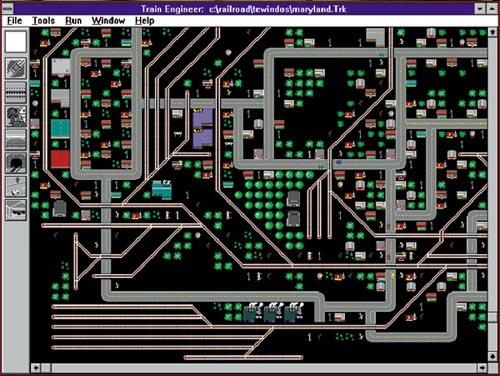Select the railroad track laying tool
This screenshot has width=500, height=376.
(x=16, y=68)
